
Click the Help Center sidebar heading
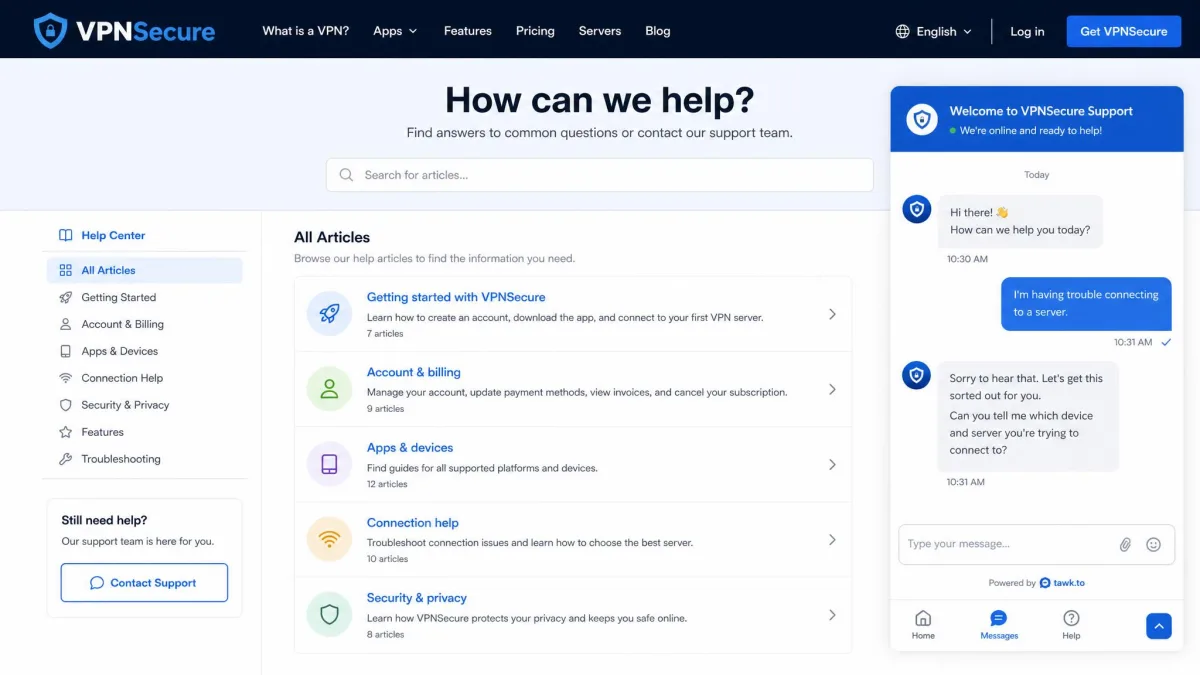pyautogui.click(x=113, y=236)
